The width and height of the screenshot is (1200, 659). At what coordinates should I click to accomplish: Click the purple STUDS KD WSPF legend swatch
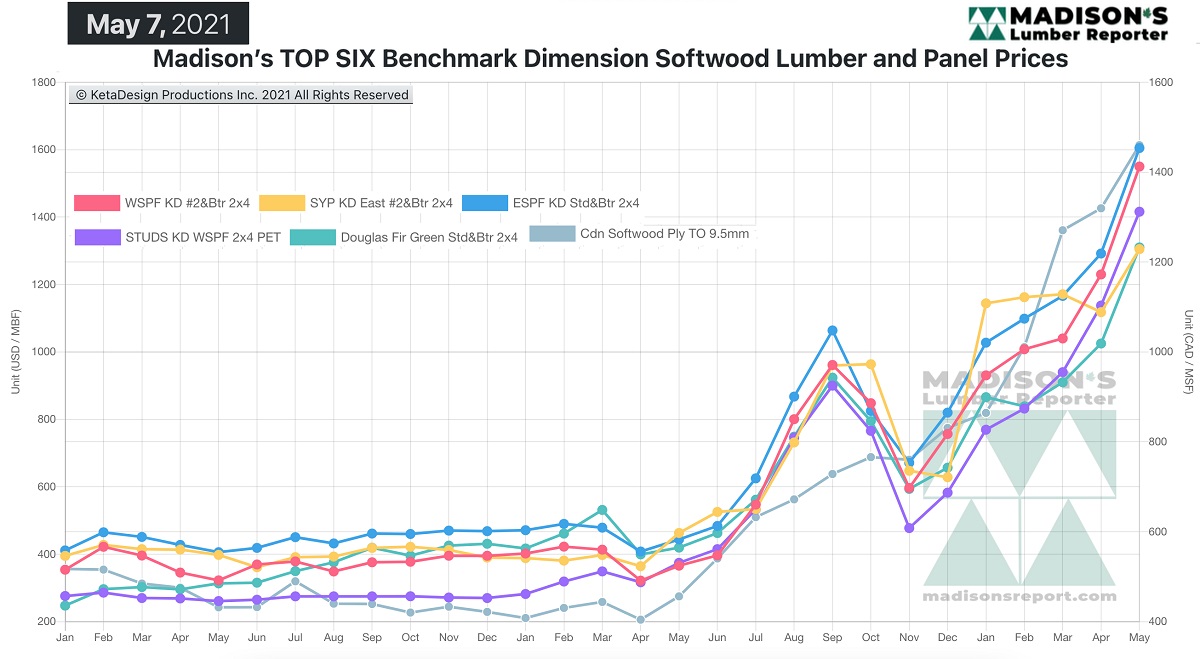(x=97, y=237)
